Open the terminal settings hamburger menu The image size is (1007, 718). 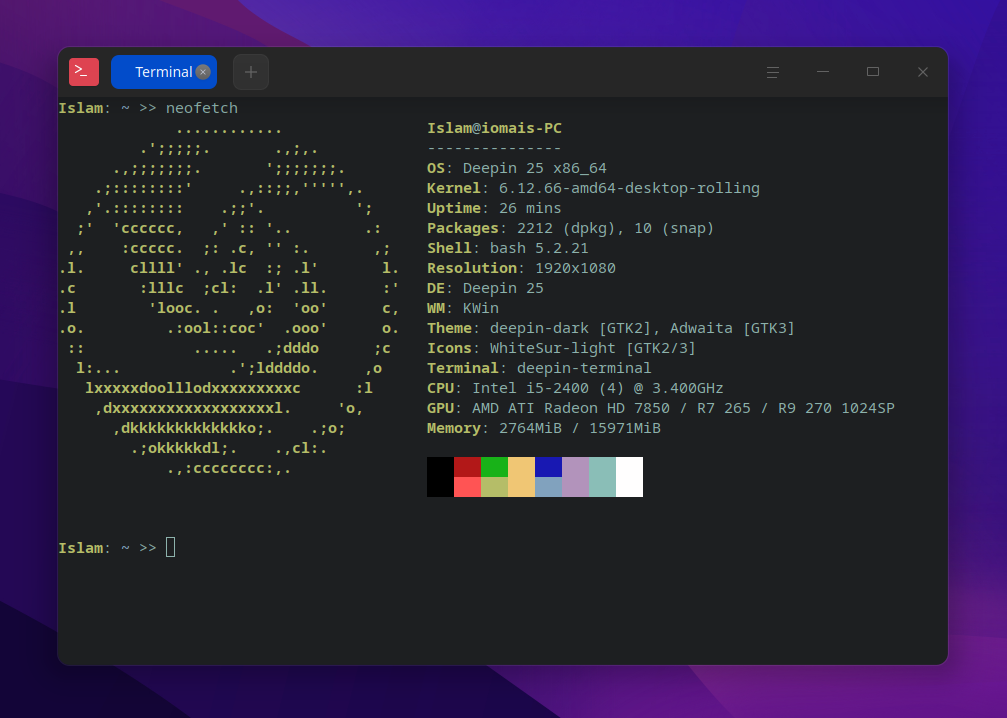(x=773, y=71)
